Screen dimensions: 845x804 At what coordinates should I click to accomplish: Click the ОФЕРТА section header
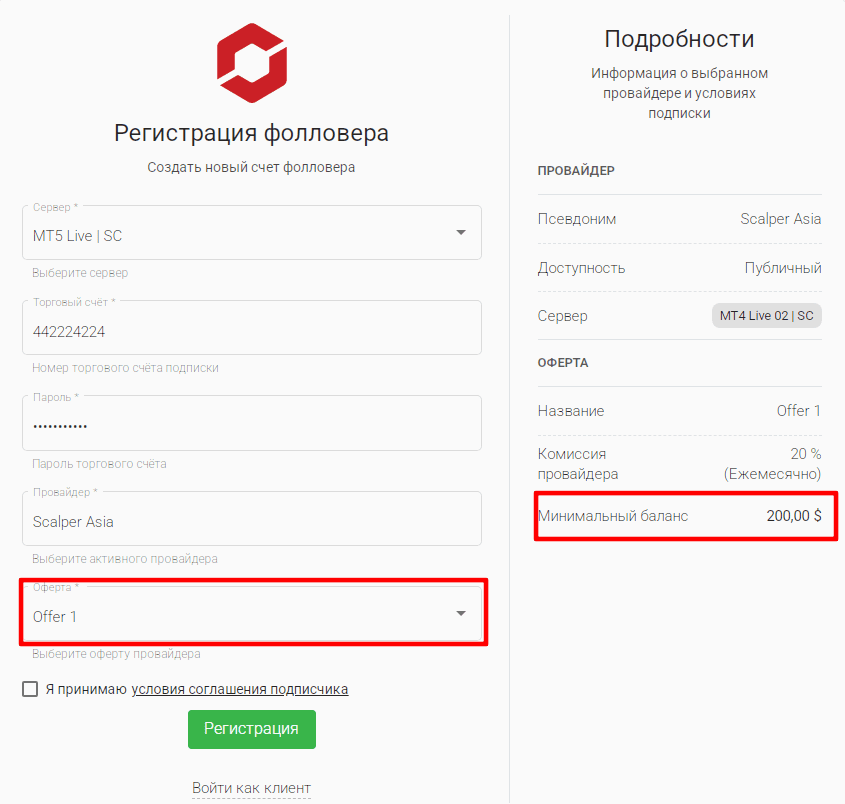click(563, 363)
